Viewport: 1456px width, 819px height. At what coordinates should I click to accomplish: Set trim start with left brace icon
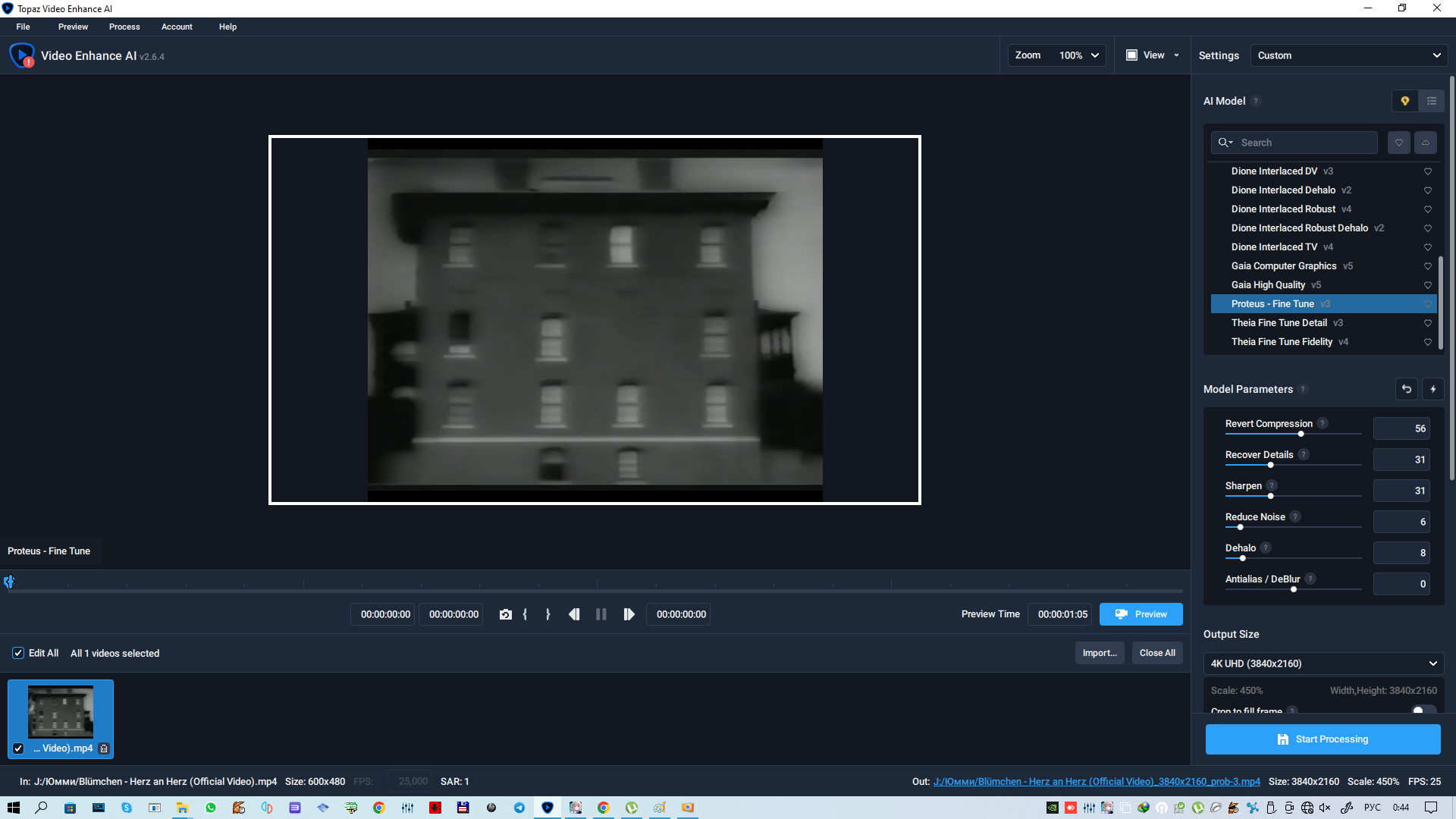point(525,614)
